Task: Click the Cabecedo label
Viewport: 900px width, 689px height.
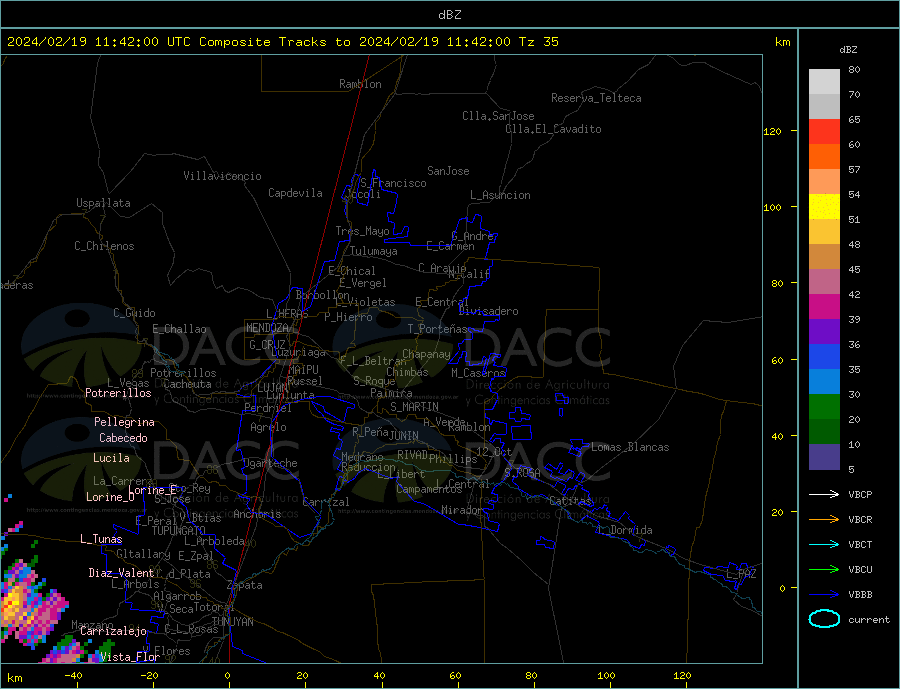Action: [123, 438]
